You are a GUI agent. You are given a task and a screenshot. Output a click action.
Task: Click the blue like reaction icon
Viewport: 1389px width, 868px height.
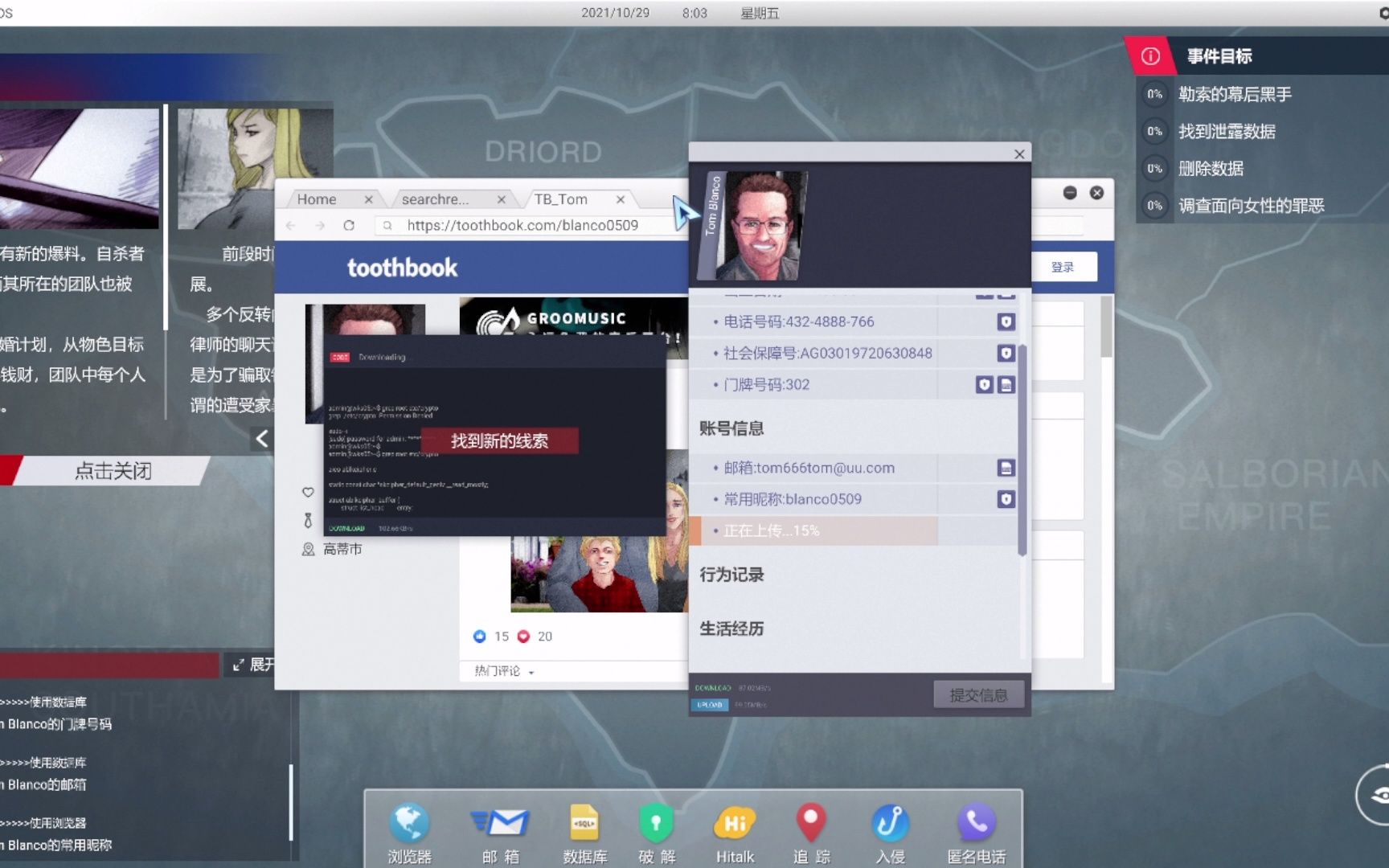480,636
